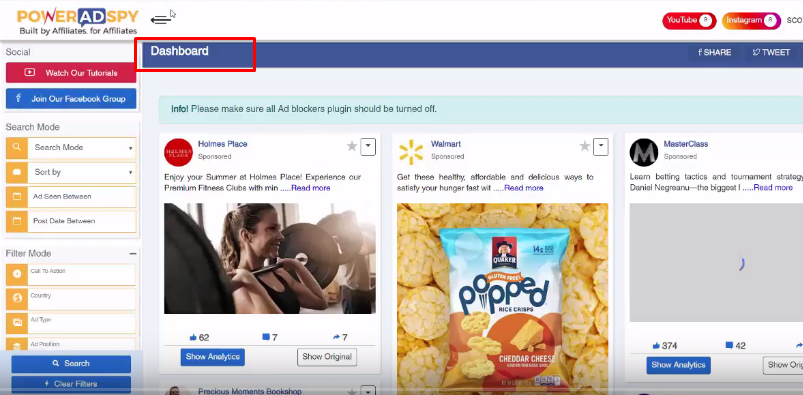Screen dimensions: 803x395
Task: Expand the Sort by dropdown
Action: pos(82,172)
